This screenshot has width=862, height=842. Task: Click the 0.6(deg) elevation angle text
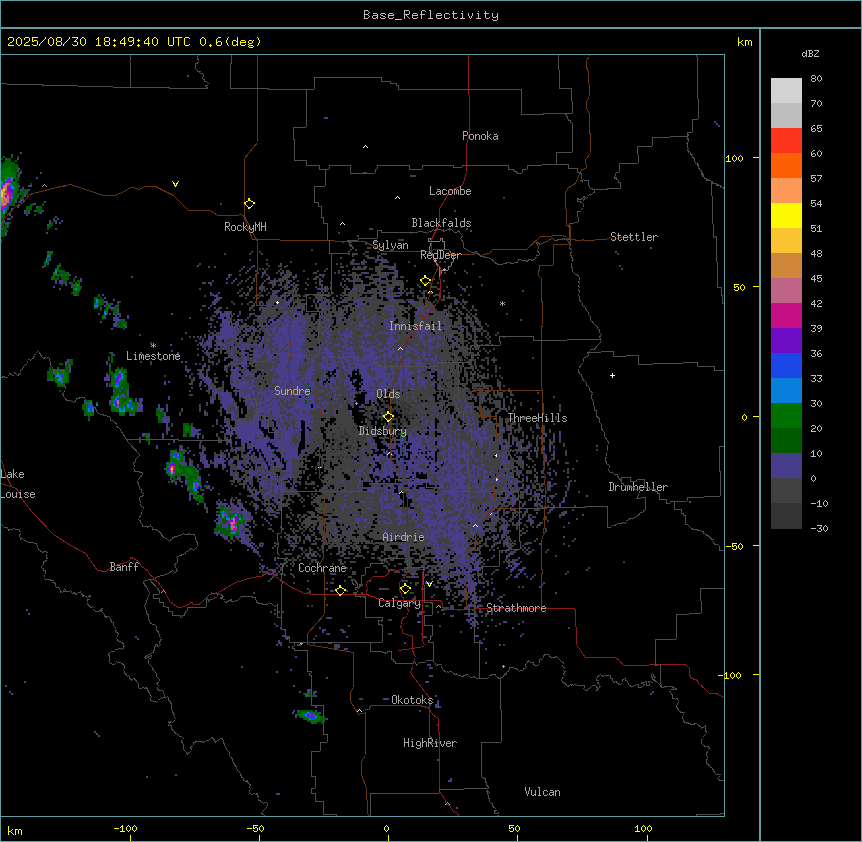pyautogui.click(x=230, y=42)
